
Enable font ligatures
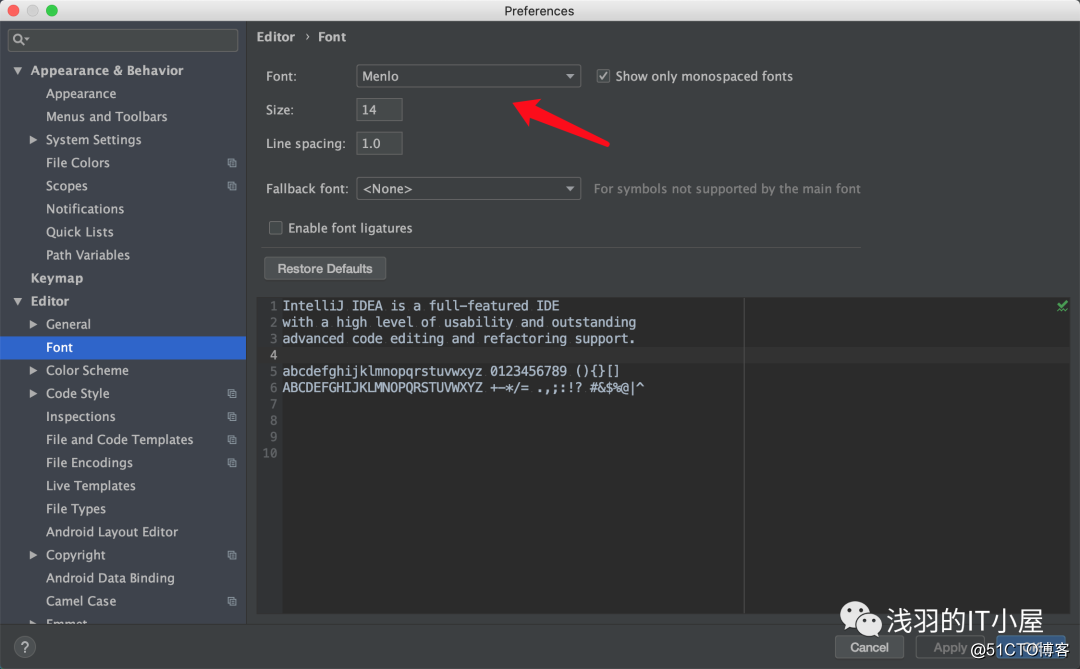coord(275,228)
